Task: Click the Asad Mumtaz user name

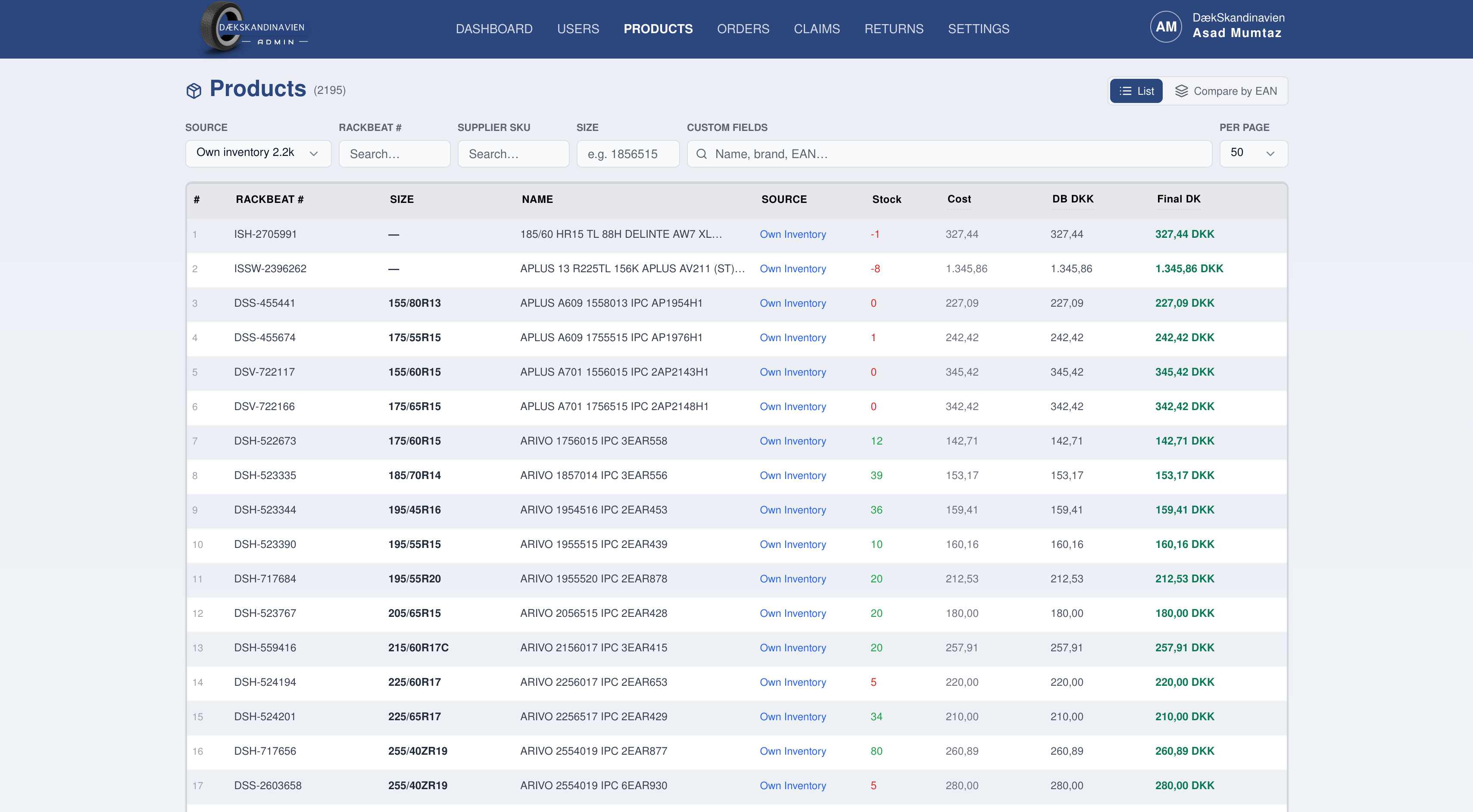Action: coord(1237,33)
